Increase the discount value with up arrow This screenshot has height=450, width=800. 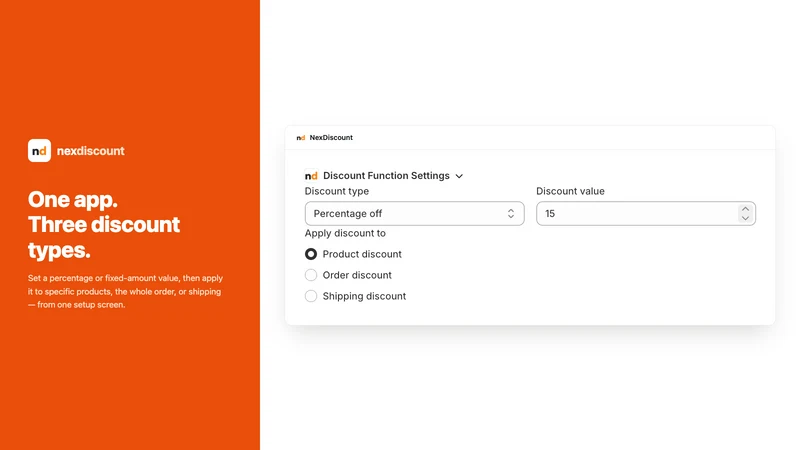745,209
